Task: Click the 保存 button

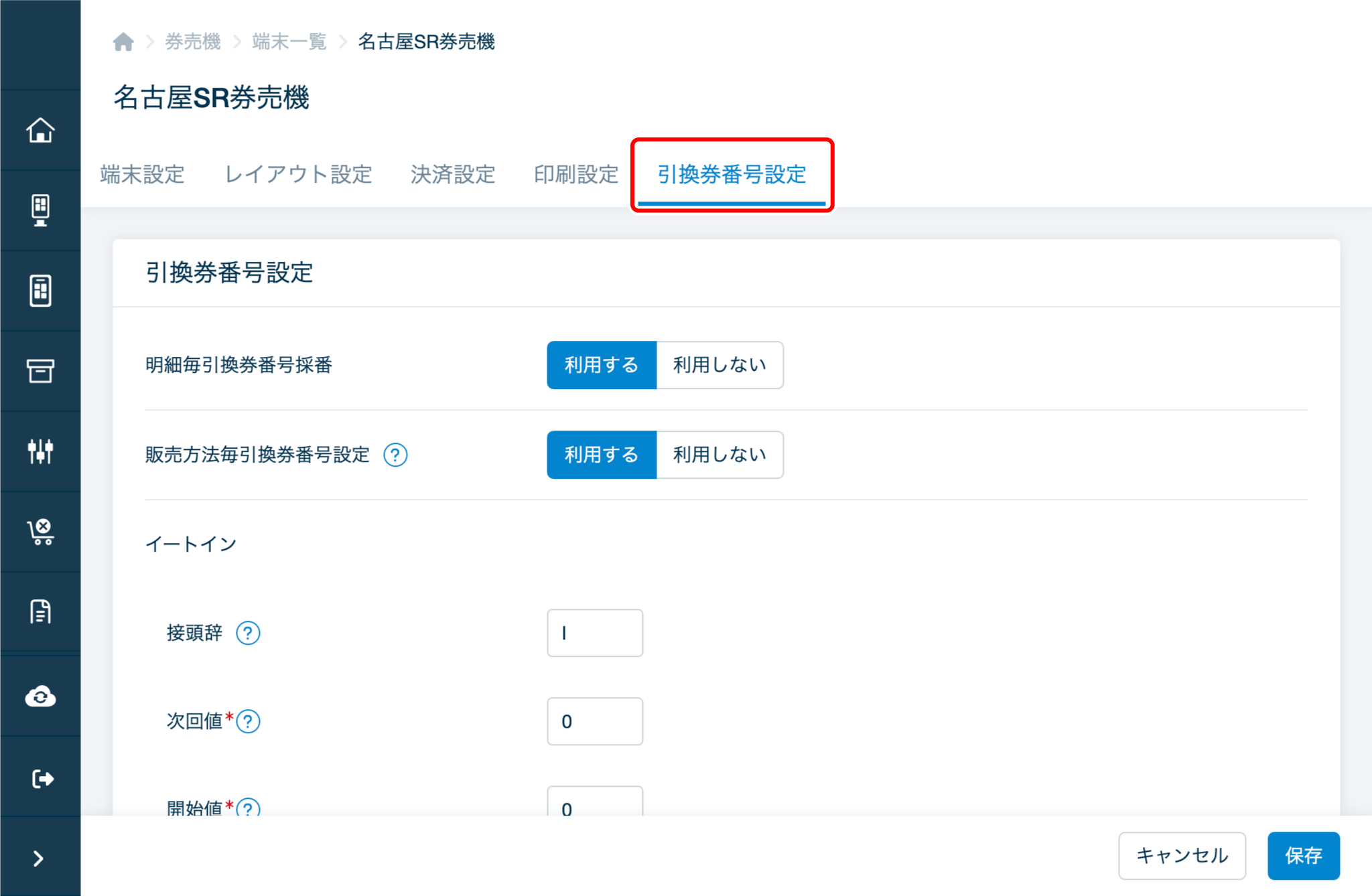Action: (1303, 855)
